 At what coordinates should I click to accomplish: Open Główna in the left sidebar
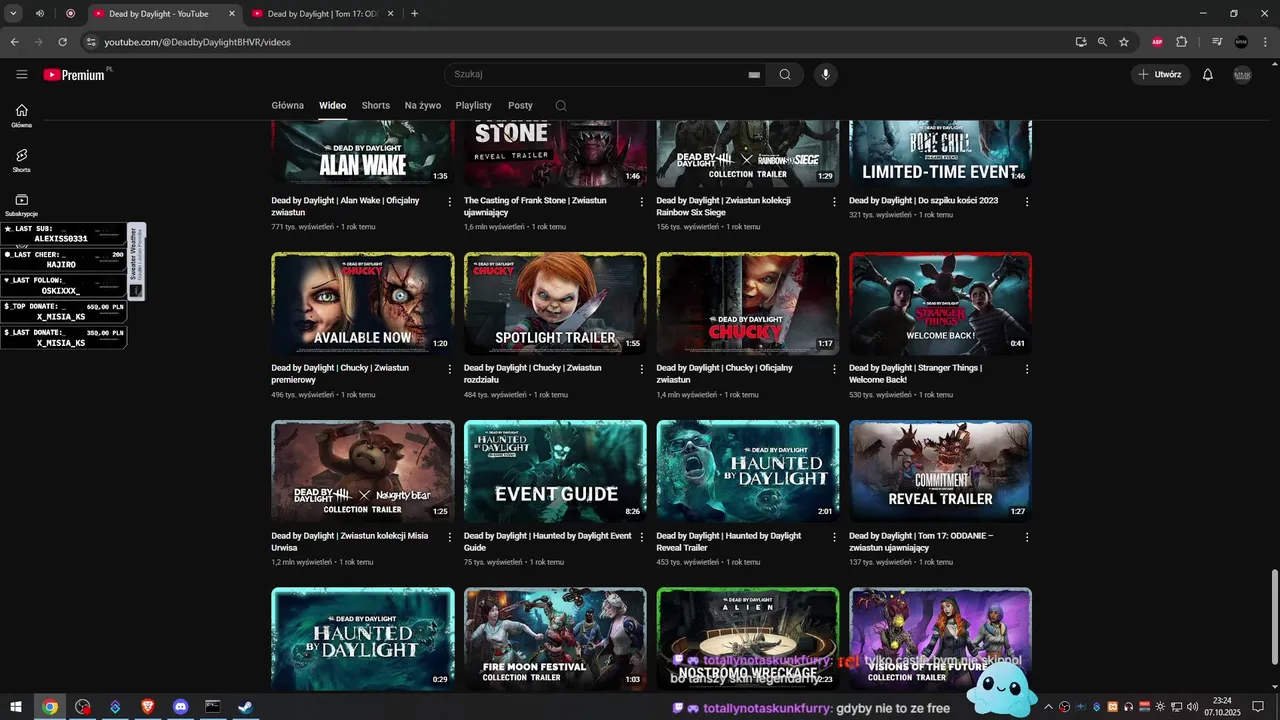click(x=22, y=116)
